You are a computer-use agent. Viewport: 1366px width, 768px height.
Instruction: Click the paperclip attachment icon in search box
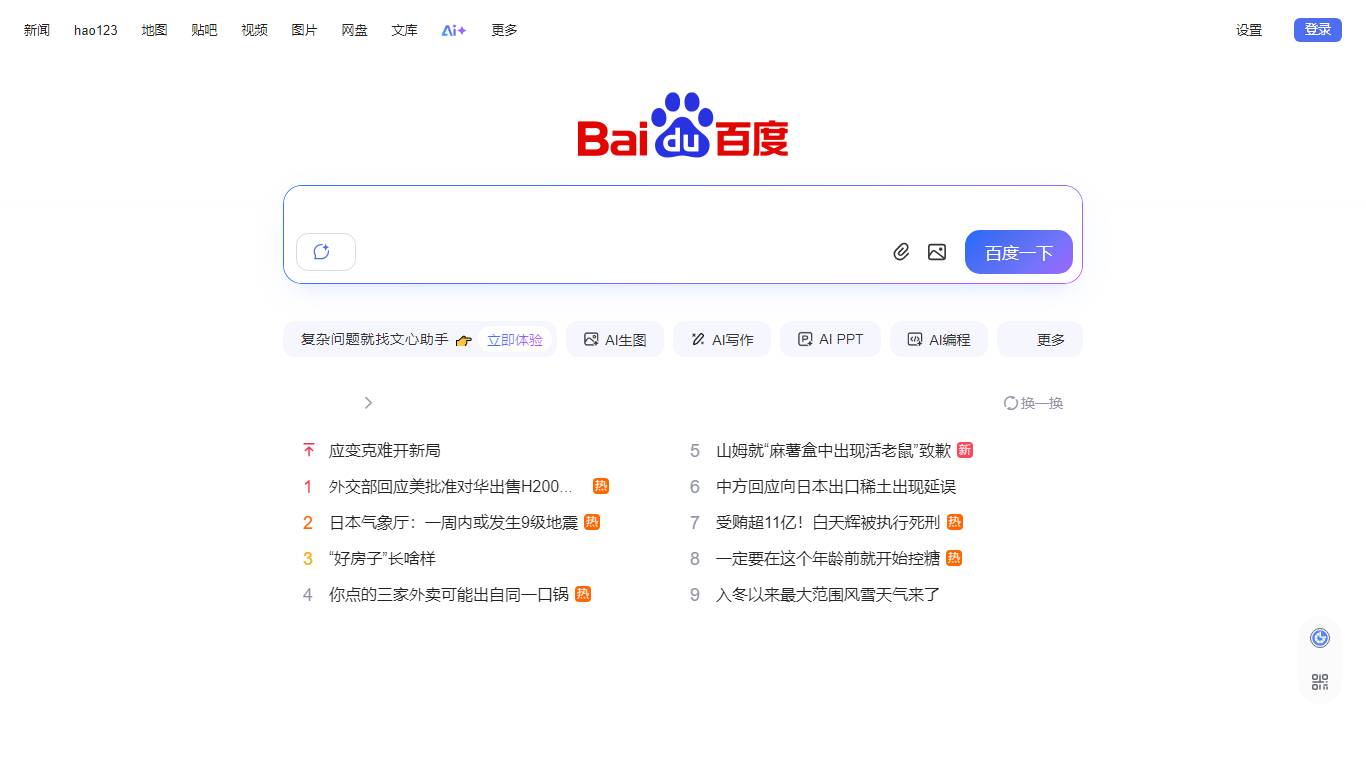tap(901, 252)
